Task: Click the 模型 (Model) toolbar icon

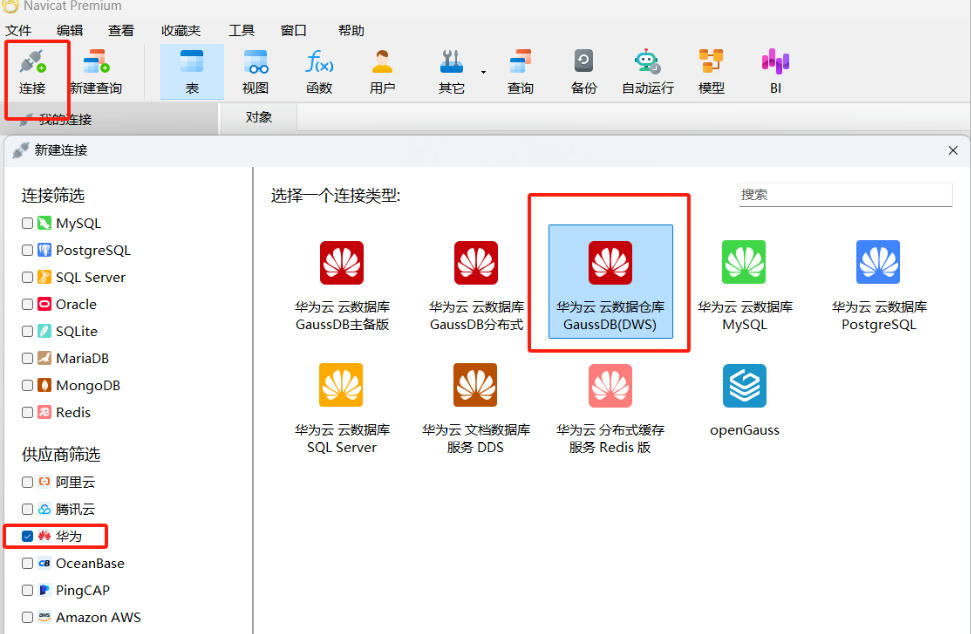Action: (x=711, y=72)
